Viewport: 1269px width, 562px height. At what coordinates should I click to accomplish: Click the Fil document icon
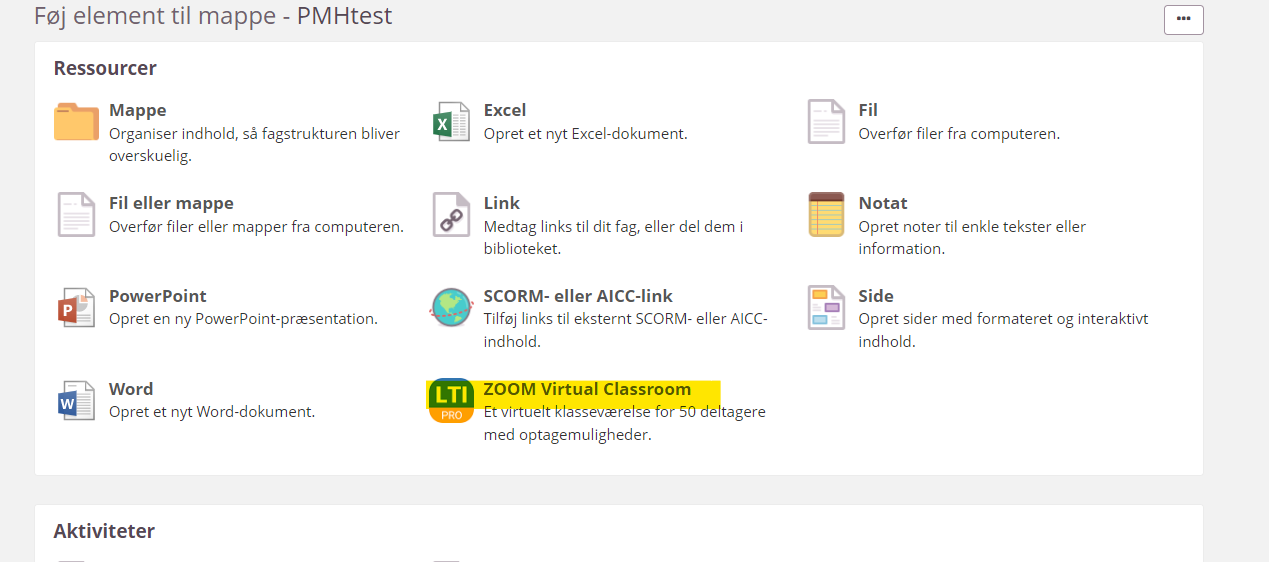826,122
